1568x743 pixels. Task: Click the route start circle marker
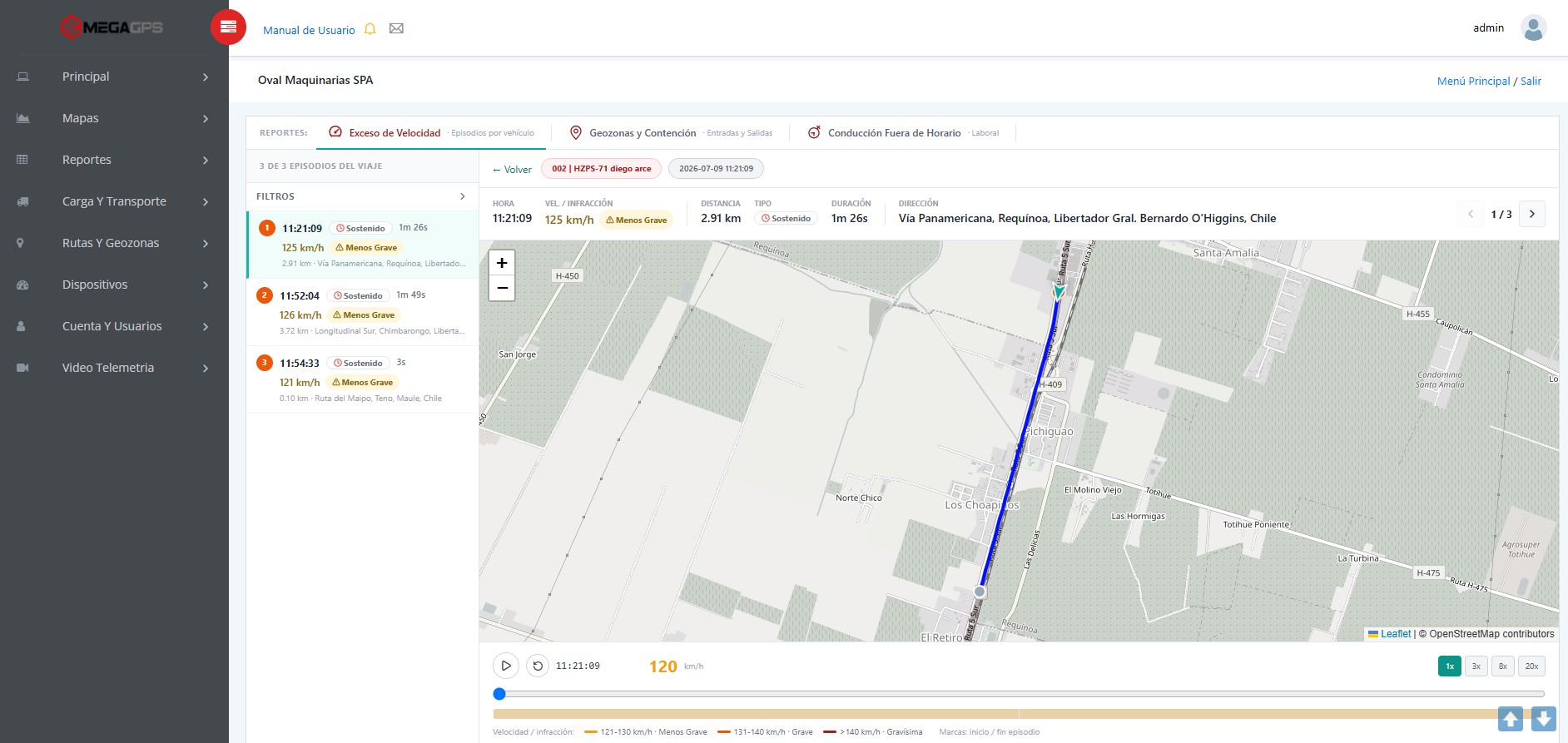pos(980,592)
